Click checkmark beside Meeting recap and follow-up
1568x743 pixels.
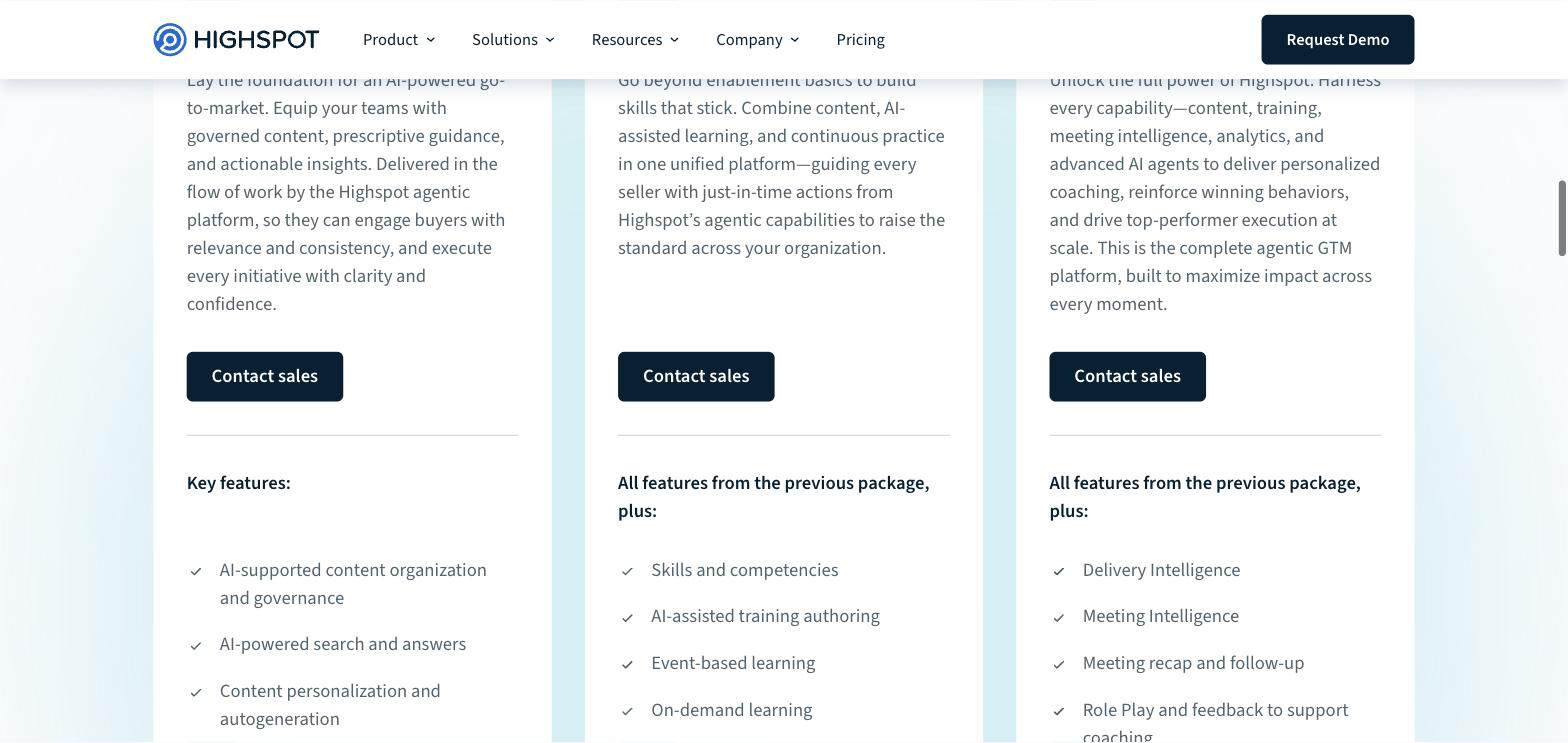(x=1059, y=665)
